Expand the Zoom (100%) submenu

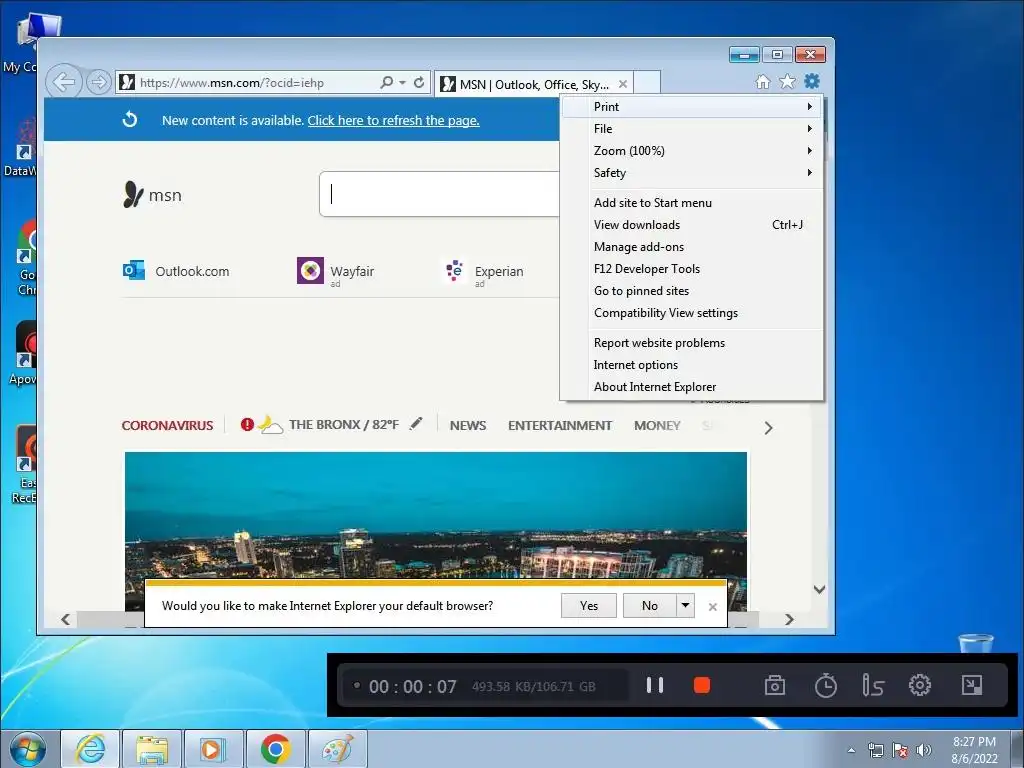click(692, 151)
